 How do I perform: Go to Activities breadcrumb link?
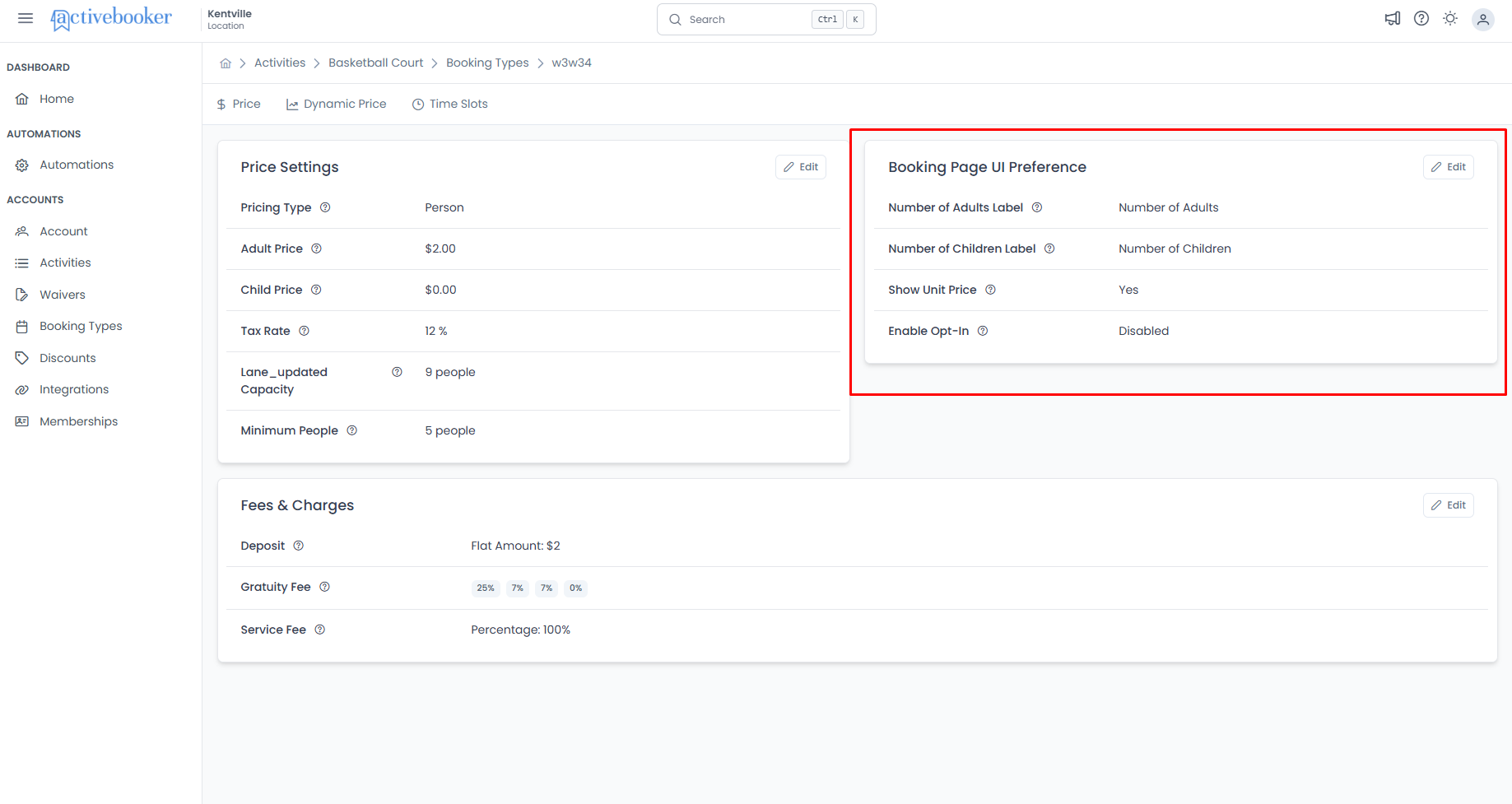click(280, 63)
